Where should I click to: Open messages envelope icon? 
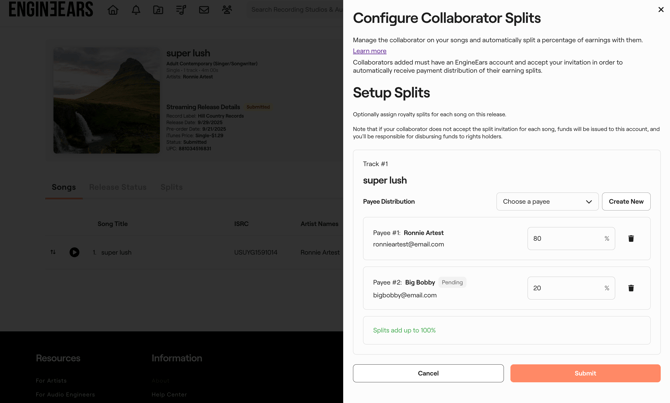point(204,10)
